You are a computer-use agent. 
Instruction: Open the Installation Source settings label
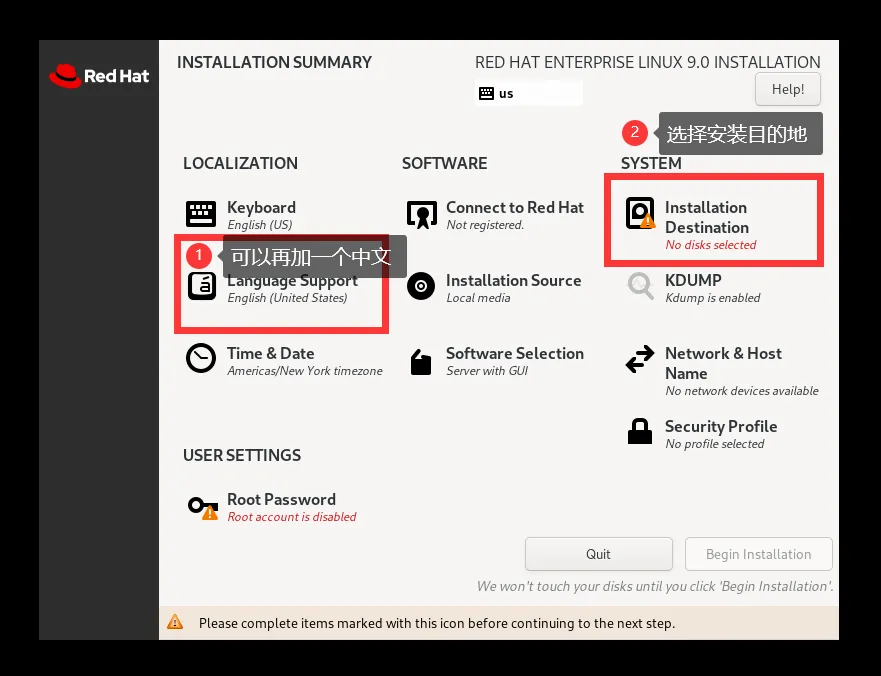pyautogui.click(x=514, y=280)
